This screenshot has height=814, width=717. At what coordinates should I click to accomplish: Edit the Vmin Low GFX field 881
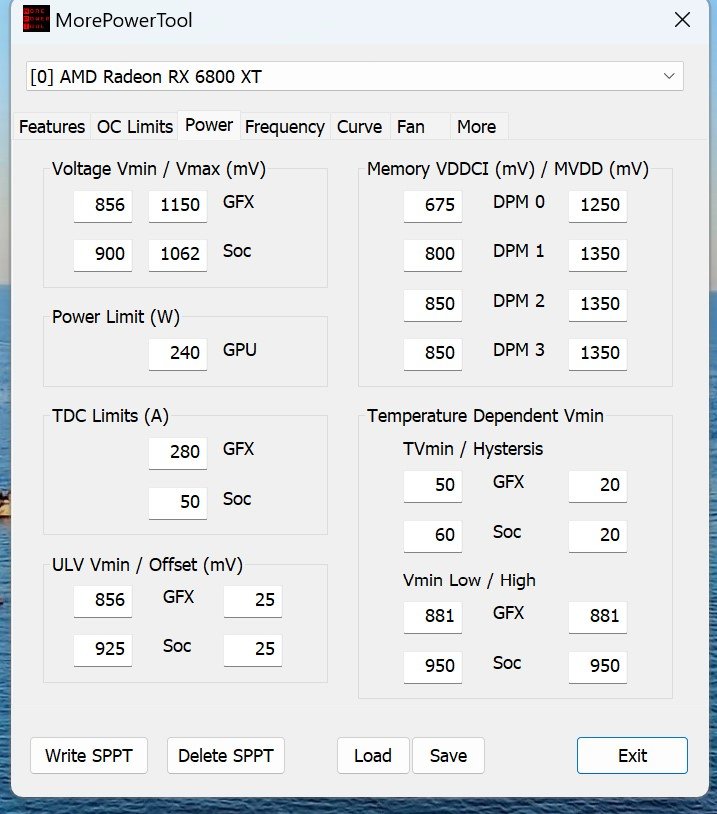[432, 617]
